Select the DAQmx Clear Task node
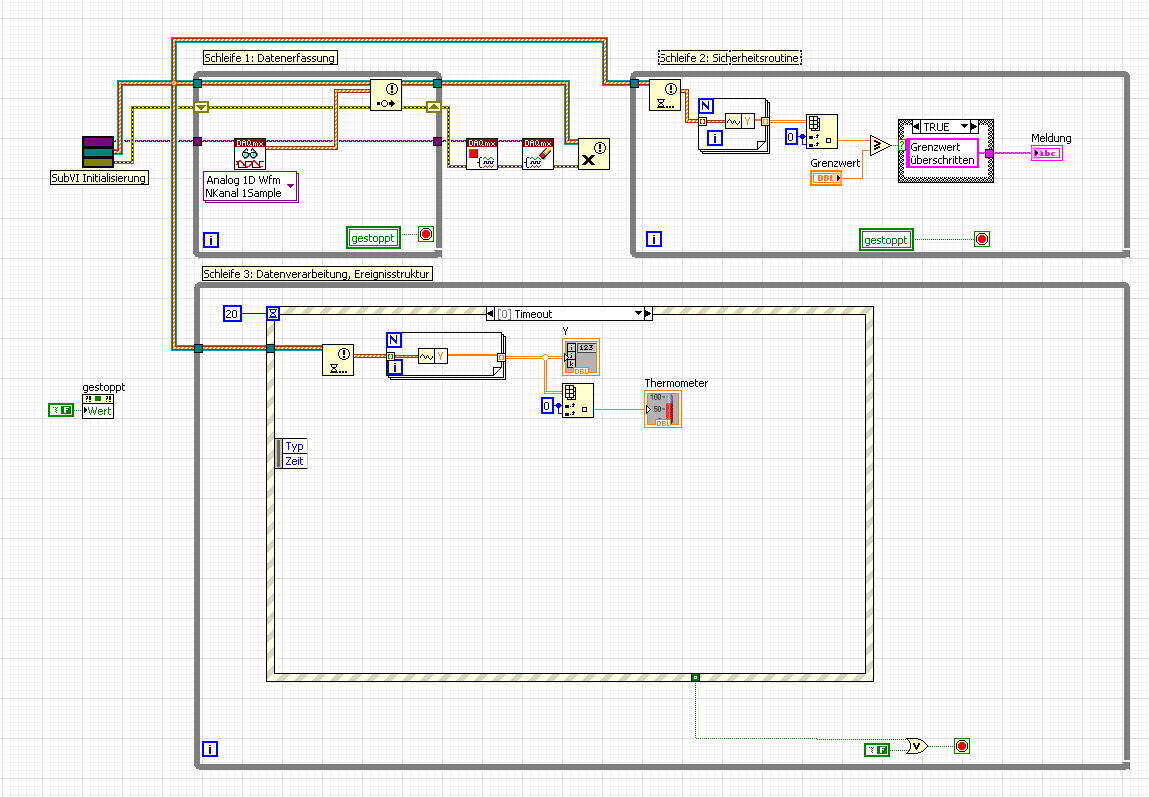1149x797 pixels. tap(538, 154)
